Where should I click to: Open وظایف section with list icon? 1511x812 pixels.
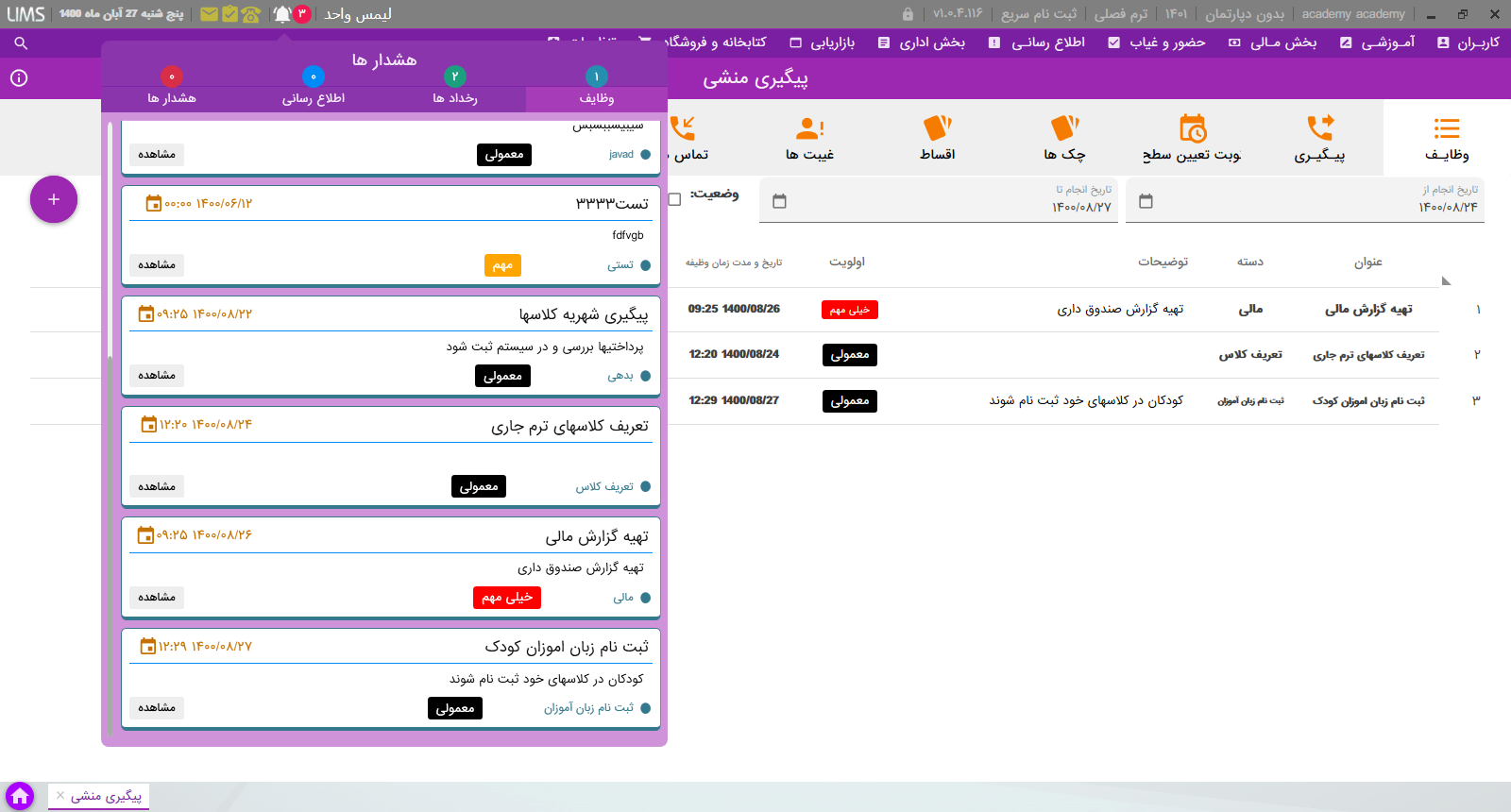coord(1447,138)
